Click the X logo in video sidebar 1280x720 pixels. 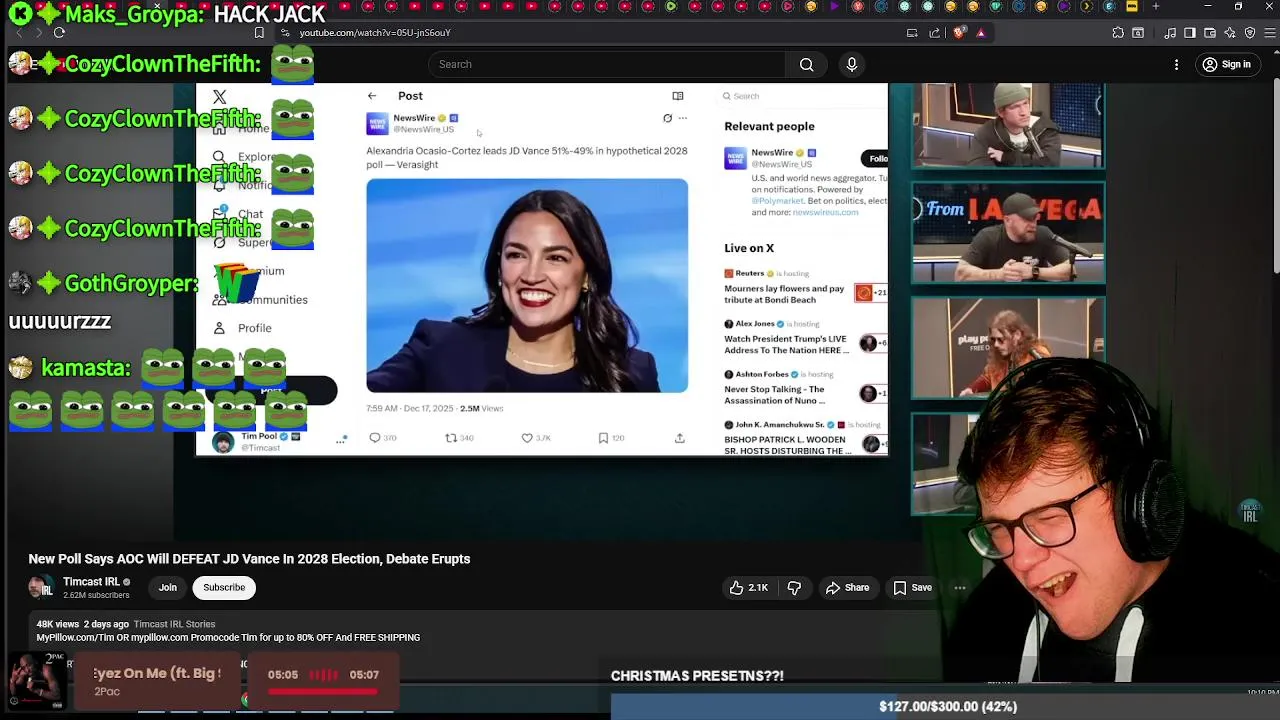click(x=219, y=97)
